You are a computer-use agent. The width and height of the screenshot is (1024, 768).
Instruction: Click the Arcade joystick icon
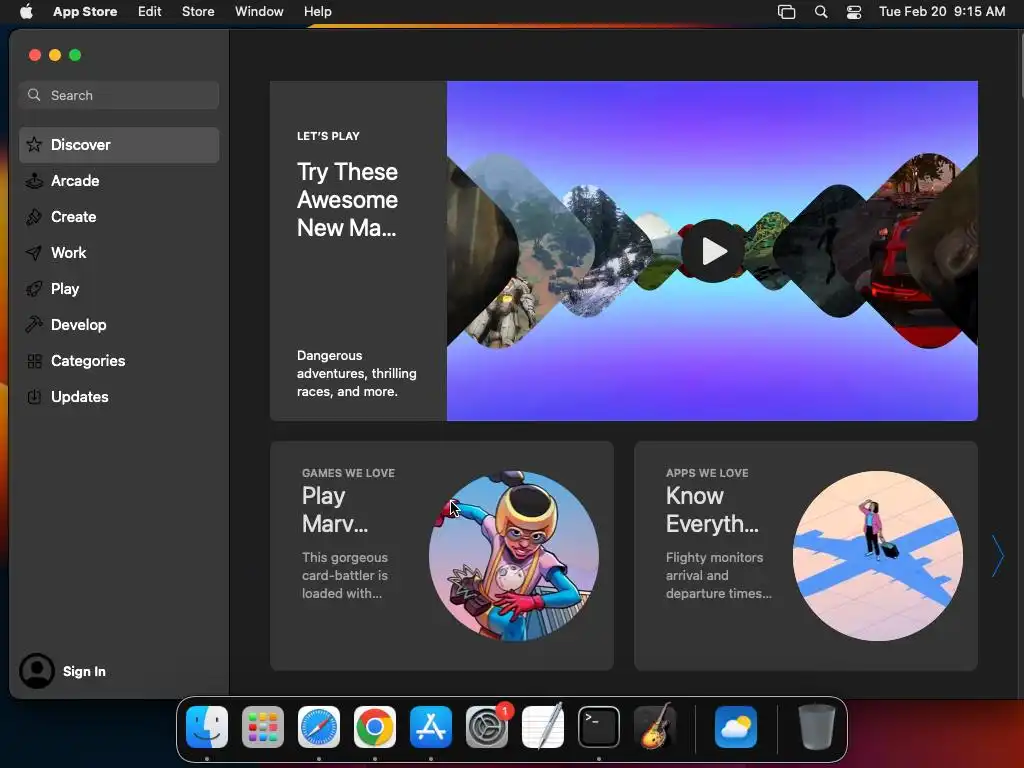pyautogui.click(x=34, y=181)
